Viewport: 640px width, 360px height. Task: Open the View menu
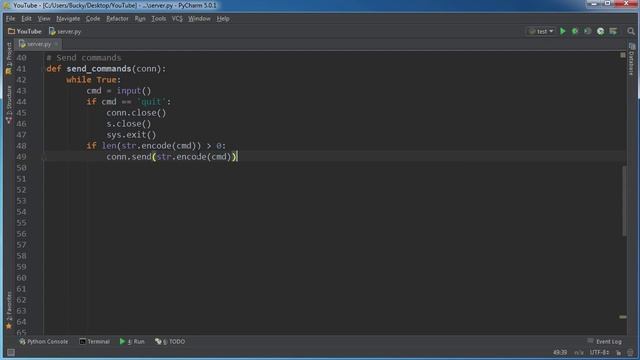[44, 18]
